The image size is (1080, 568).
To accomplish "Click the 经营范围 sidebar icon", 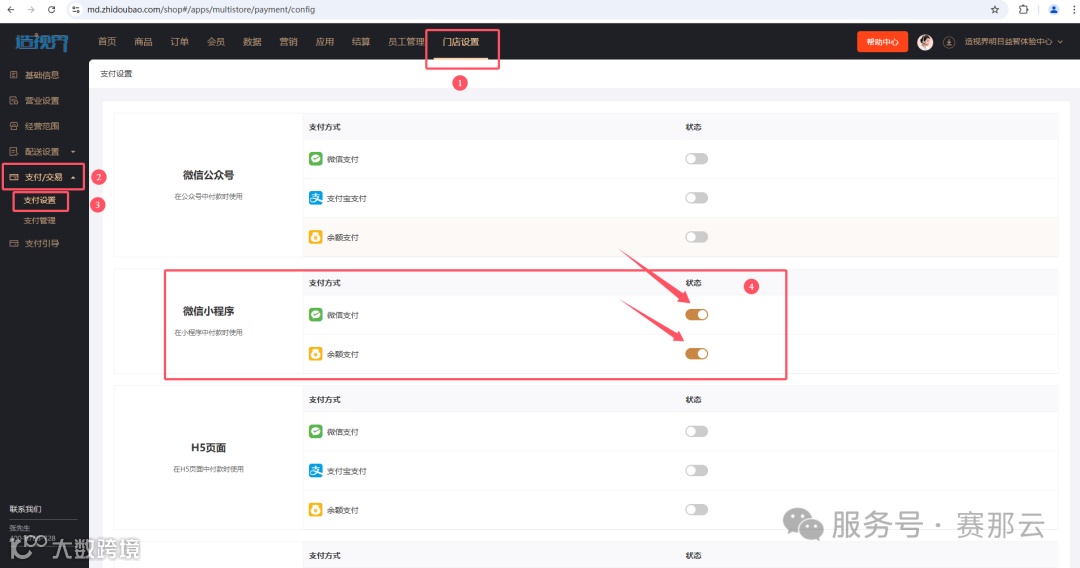I will point(14,126).
